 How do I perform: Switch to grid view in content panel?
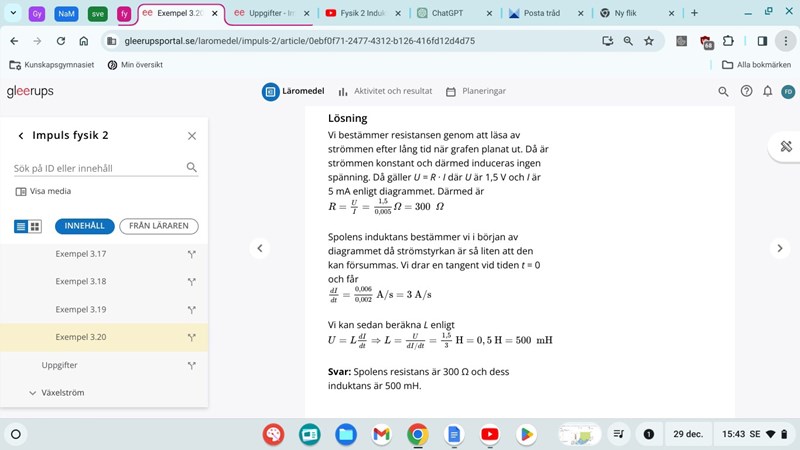coord(35,227)
